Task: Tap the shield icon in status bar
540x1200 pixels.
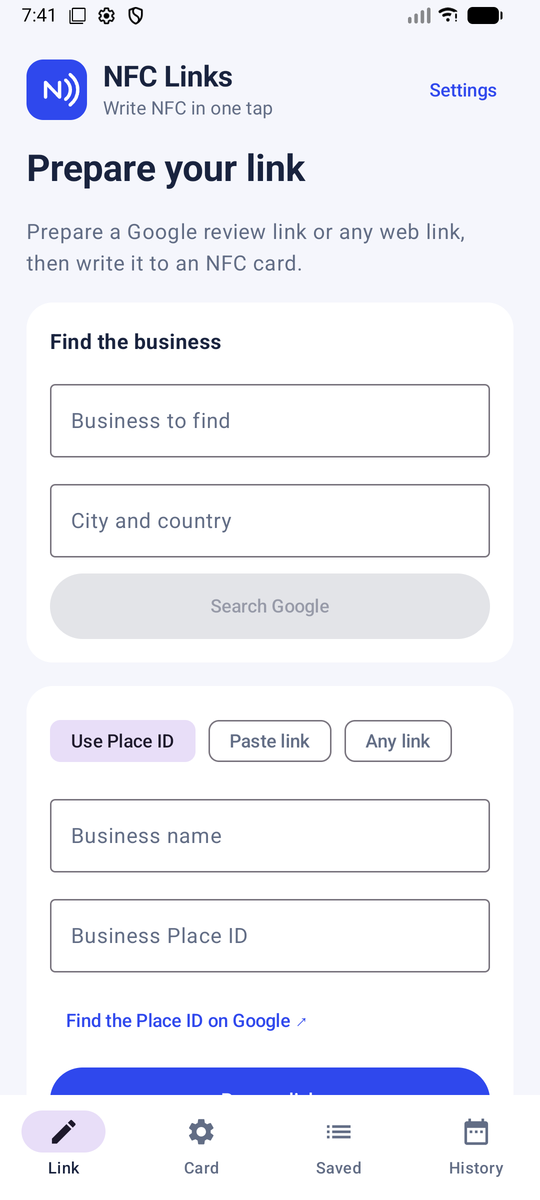Action: (x=136, y=15)
